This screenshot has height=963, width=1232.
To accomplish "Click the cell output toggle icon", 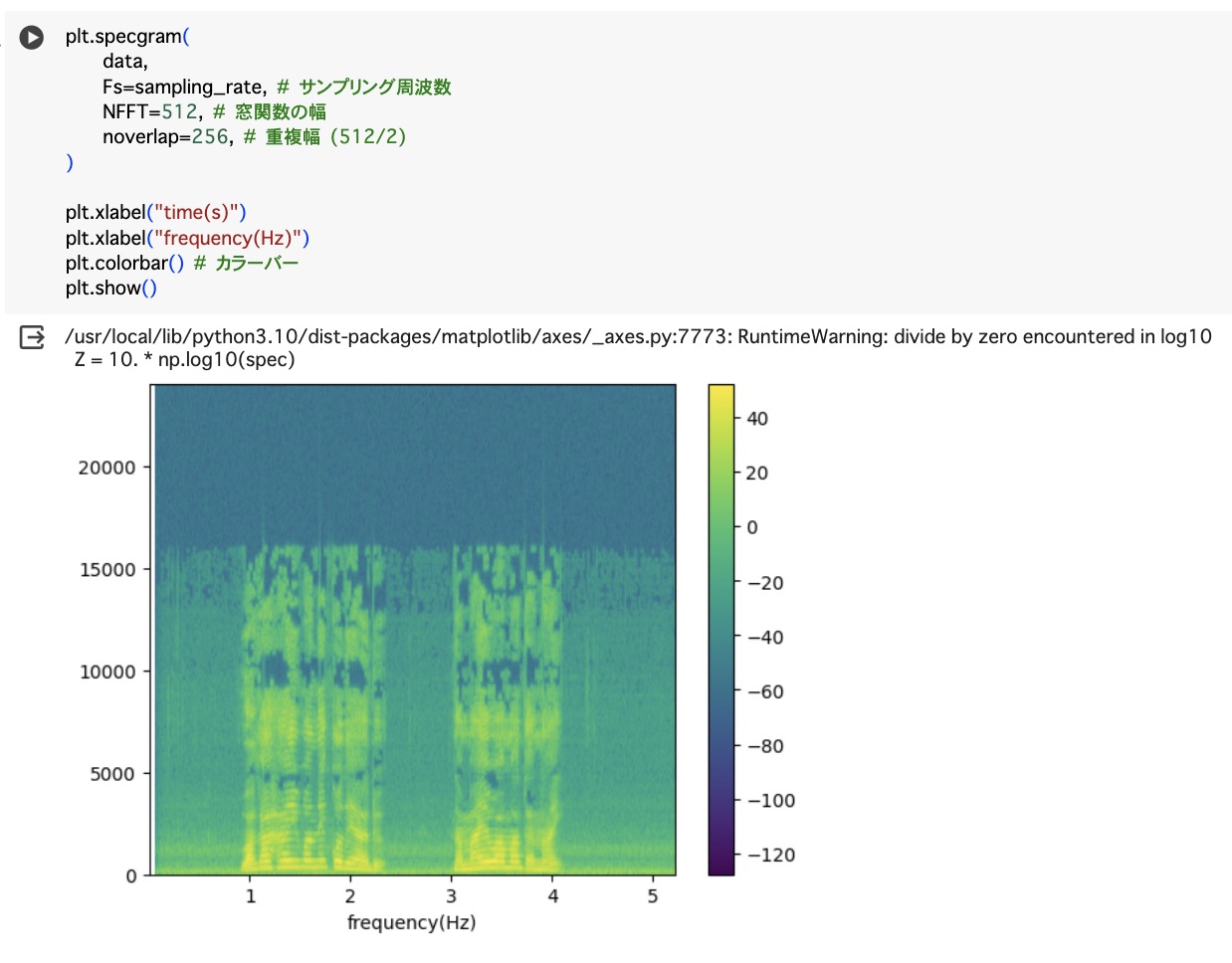I will (x=32, y=338).
